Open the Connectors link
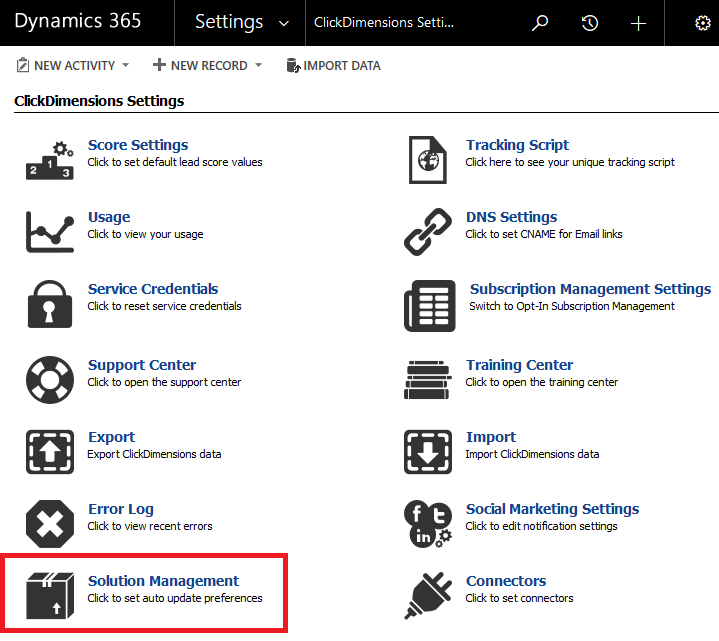This screenshot has width=719, height=641. click(x=506, y=581)
